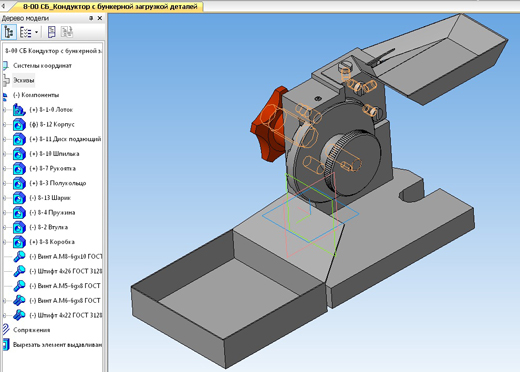The width and height of the screenshot is (520, 372).
Task: Click the 8-7 Рукоятка part icon
Action: (19, 169)
